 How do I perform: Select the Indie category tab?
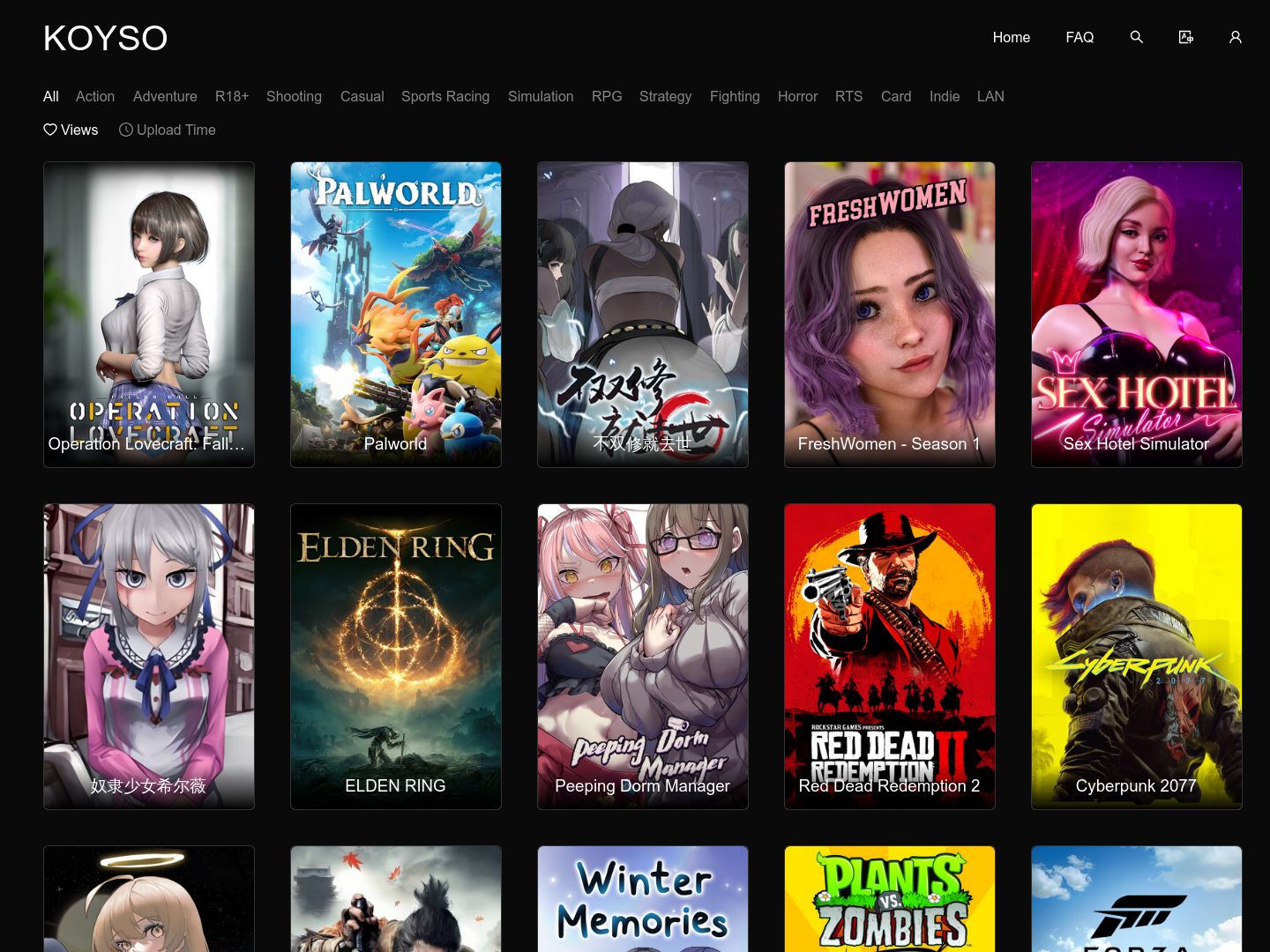pyautogui.click(x=945, y=96)
